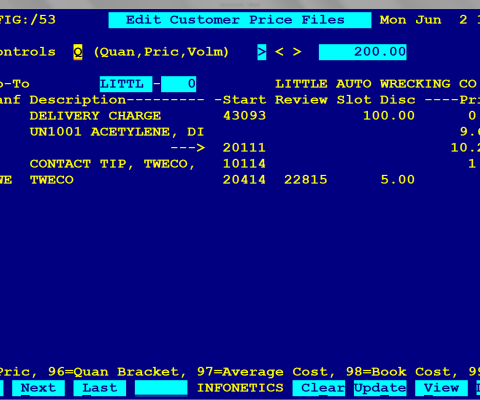Viewport: 480px width, 400px height.
Task: Click the Last button
Action: 100,388
